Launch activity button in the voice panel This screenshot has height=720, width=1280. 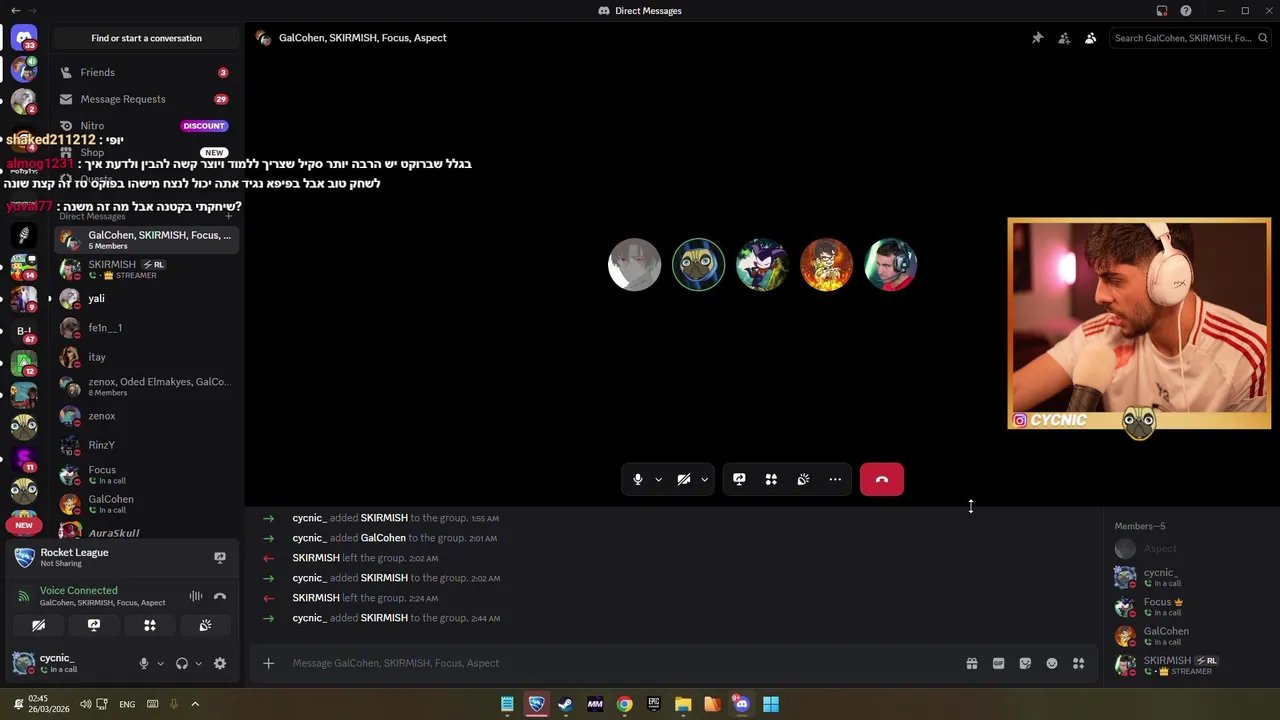pos(150,626)
